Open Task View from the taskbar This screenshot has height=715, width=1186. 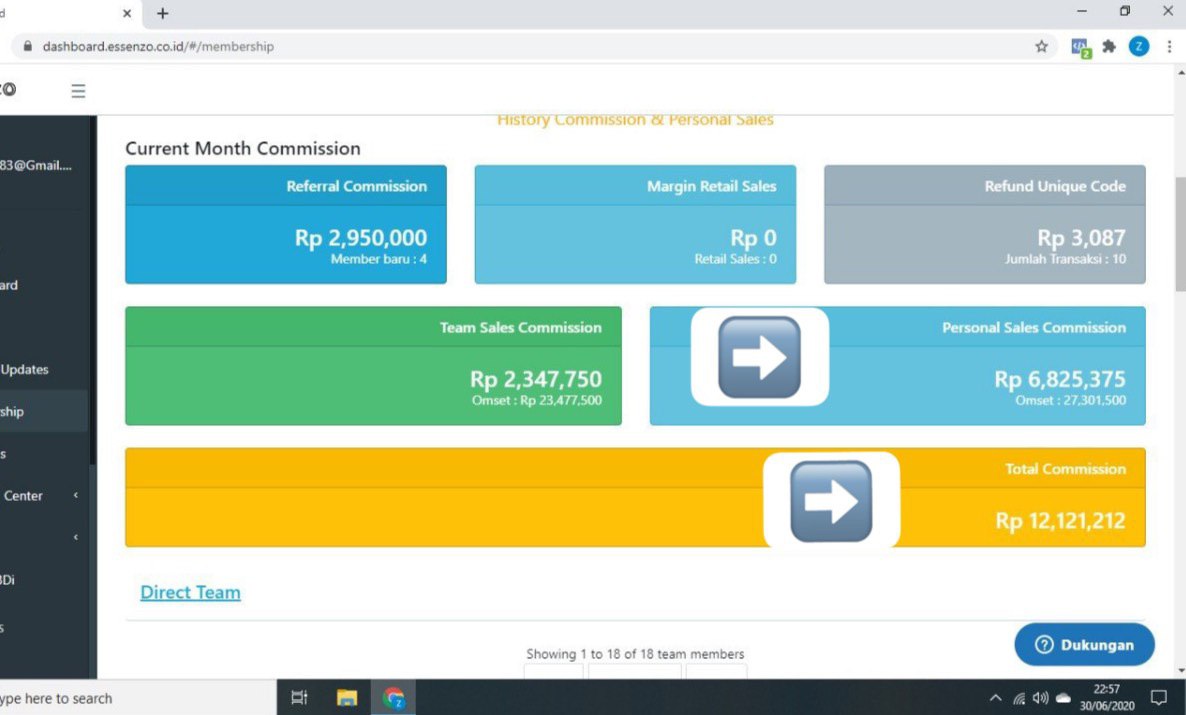tap(297, 697)
